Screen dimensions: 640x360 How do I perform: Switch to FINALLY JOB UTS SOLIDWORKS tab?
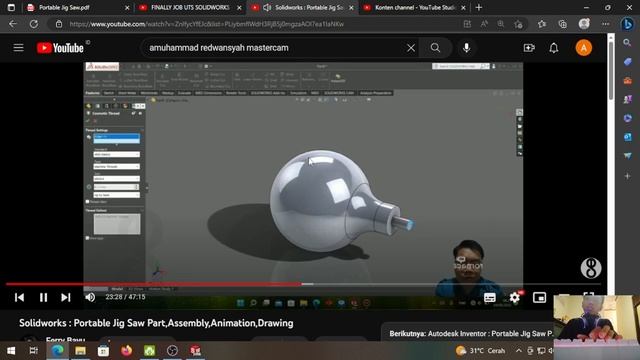pyautogui.click(x=190, y=7)
